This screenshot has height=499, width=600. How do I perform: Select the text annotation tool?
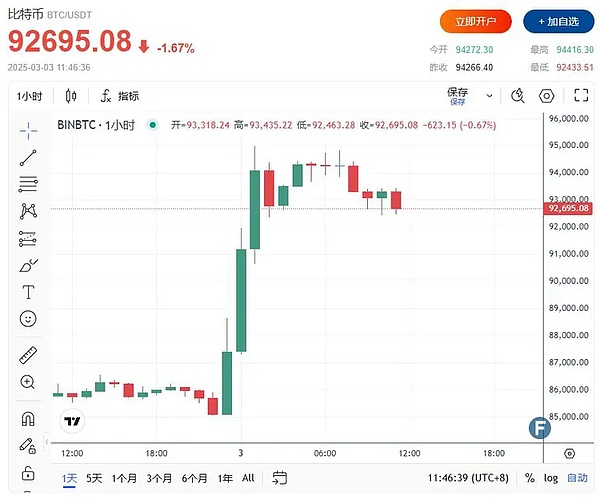[x=28, y=292]
